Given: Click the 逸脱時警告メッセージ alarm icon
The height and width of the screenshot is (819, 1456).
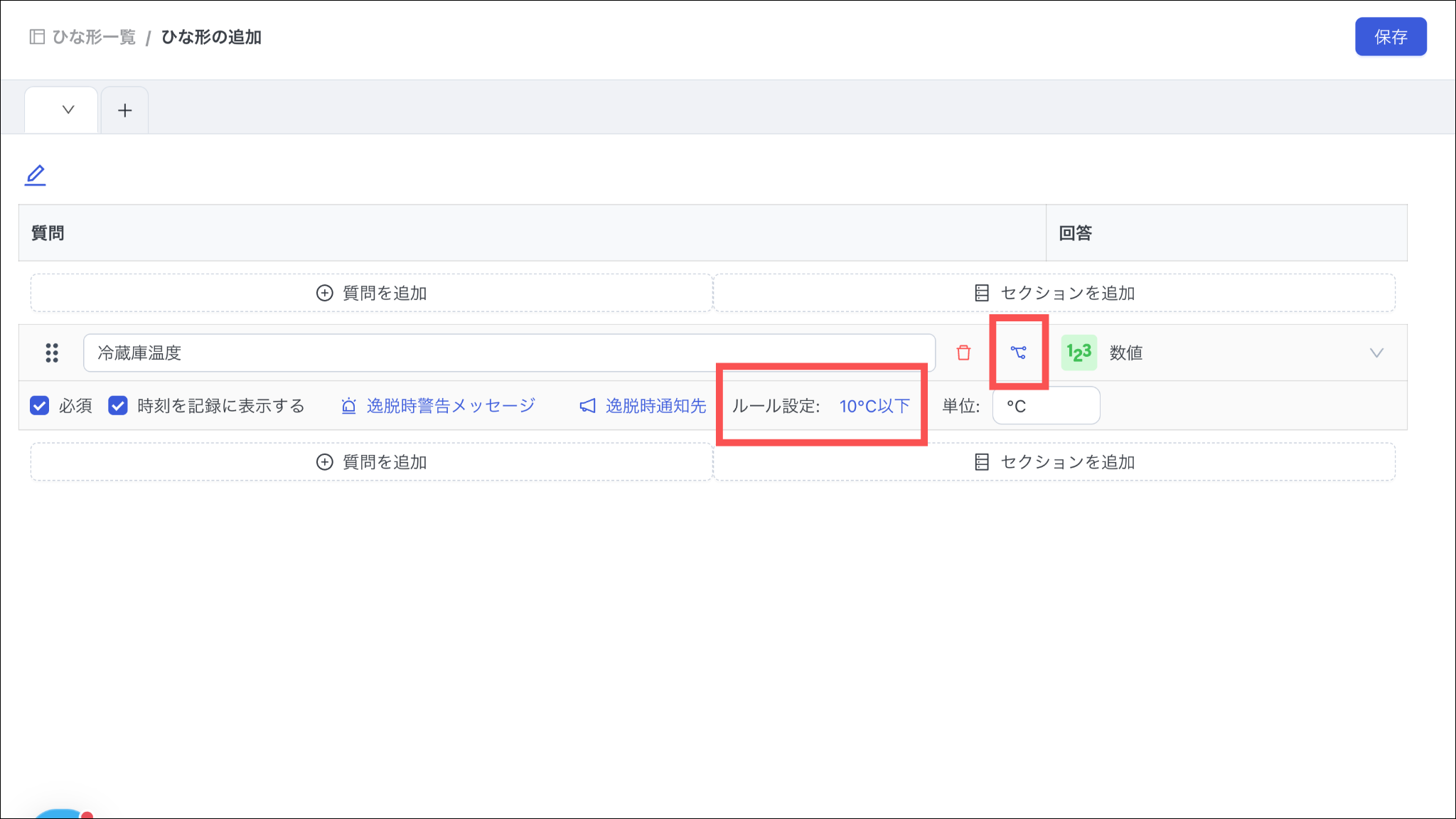Looking at the screenshot, I should pyautogui.click(x=348, y=406).
